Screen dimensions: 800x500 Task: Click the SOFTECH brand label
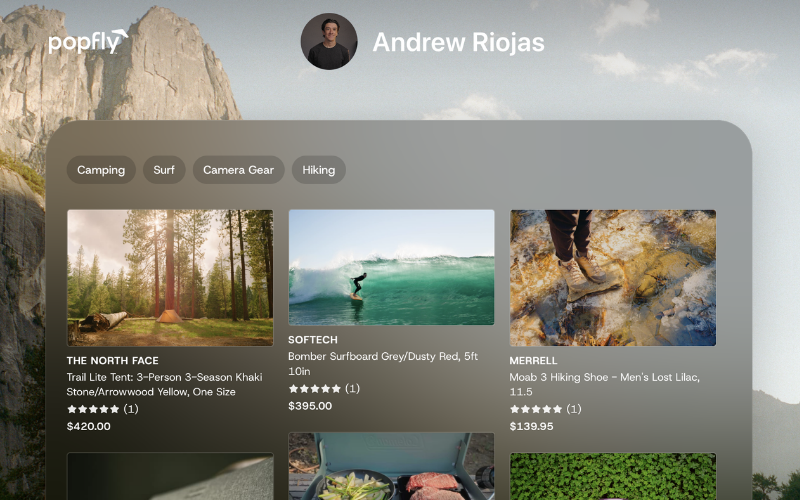[x=313, y=340]
